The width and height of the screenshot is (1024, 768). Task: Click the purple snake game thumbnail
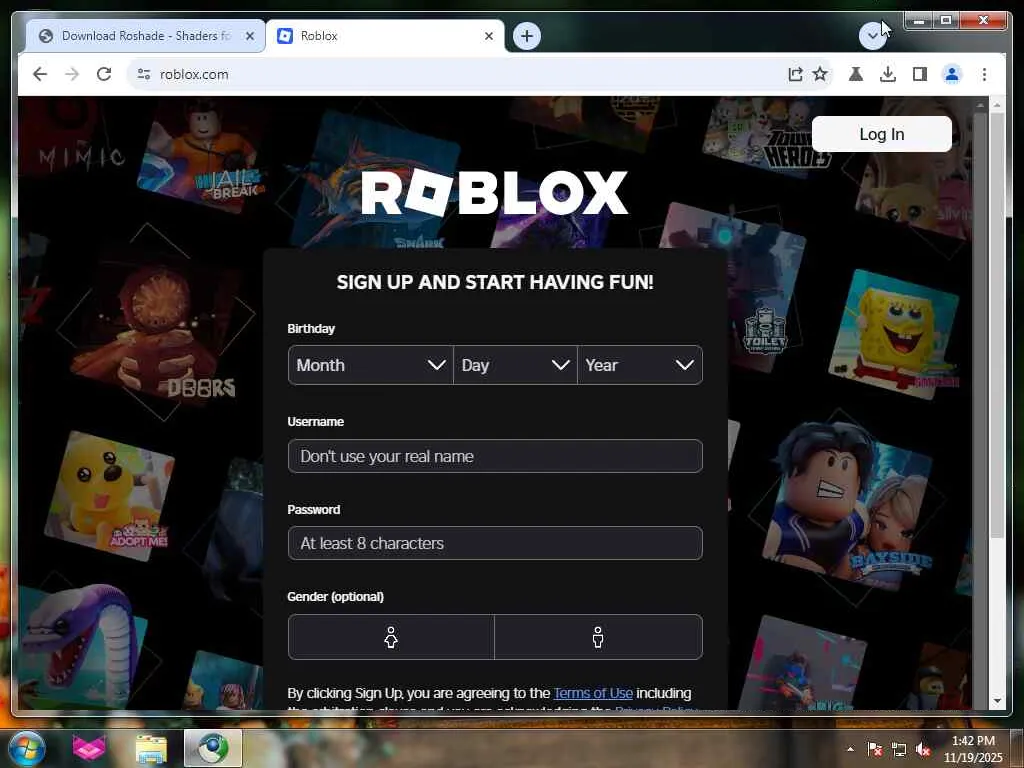coord(82,647)
